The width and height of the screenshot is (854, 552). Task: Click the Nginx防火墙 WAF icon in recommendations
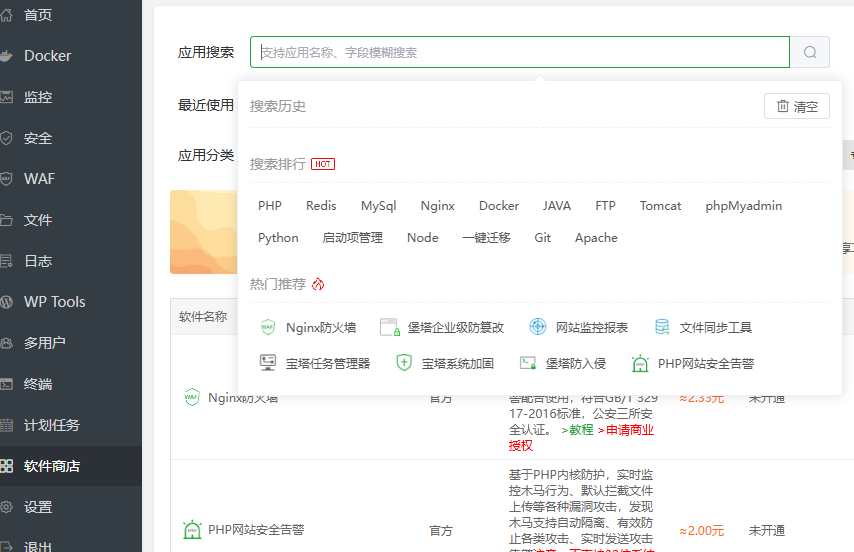click(267, 327)
